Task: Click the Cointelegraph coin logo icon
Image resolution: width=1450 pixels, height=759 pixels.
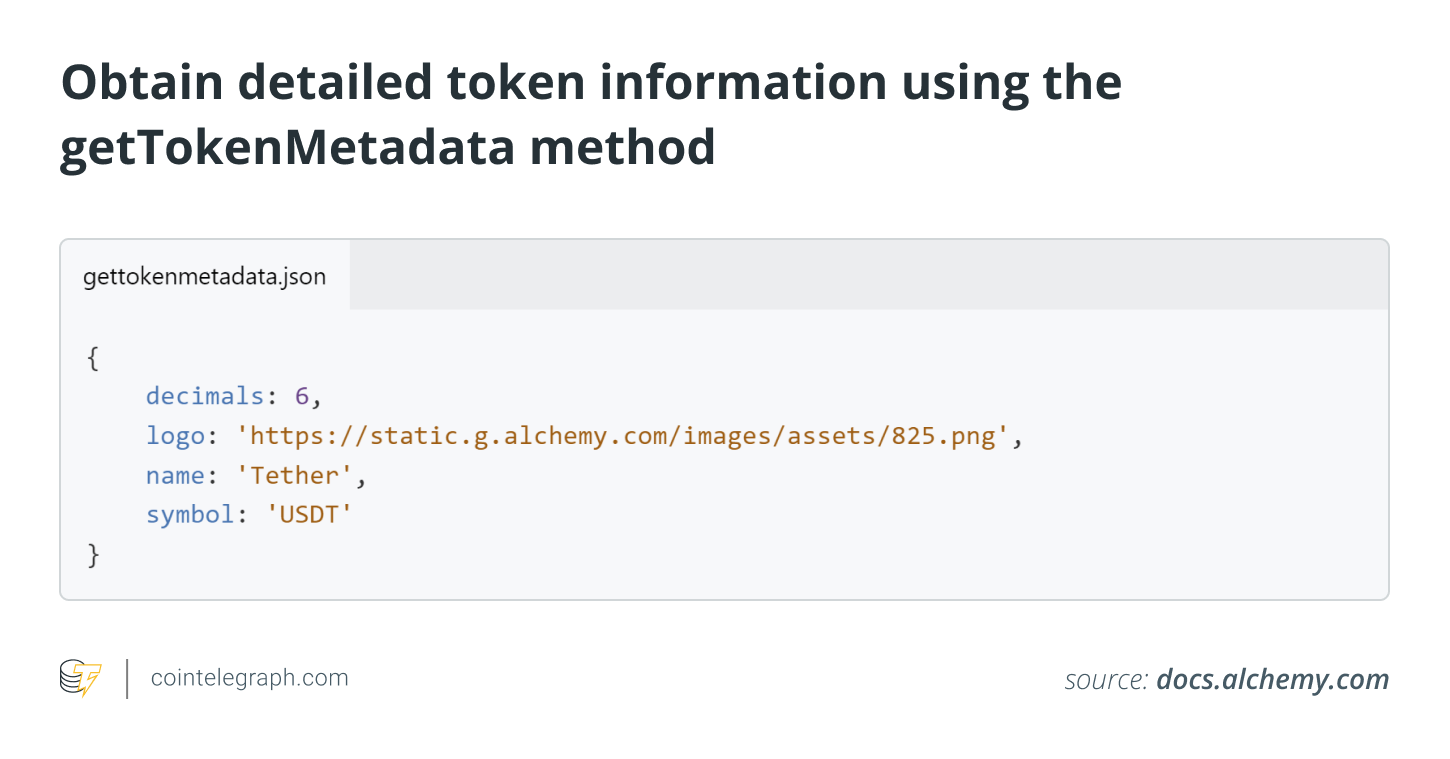Action: coord(80,678)
